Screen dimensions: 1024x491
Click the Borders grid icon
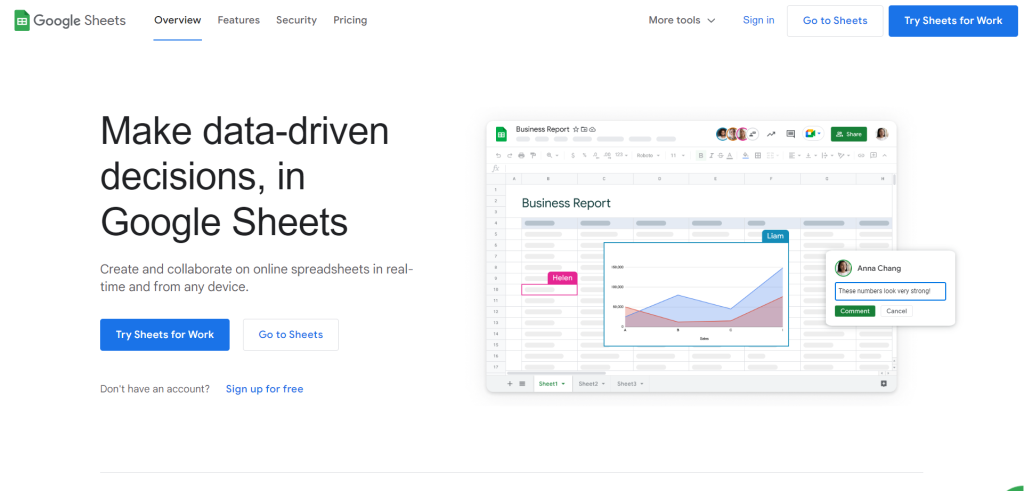[758, 155]
